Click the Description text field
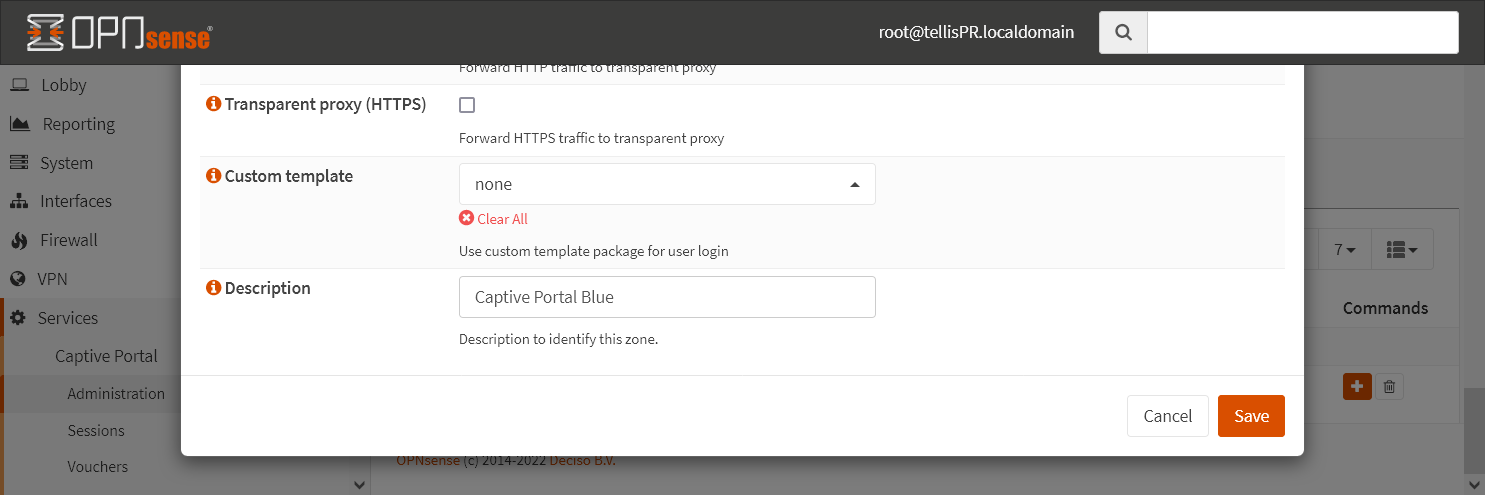This screenshot has width=1485, height=495. coord(667,297)
